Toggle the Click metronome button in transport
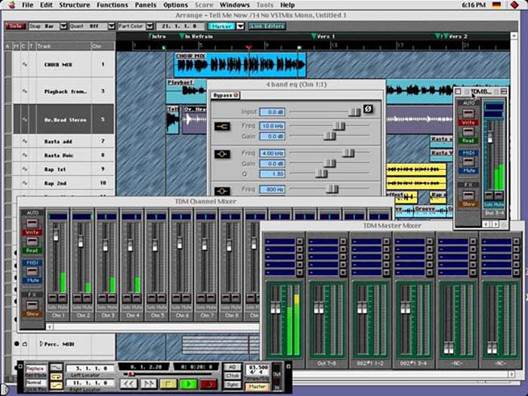Screen dimensions: 528x396 coord(232,376)
